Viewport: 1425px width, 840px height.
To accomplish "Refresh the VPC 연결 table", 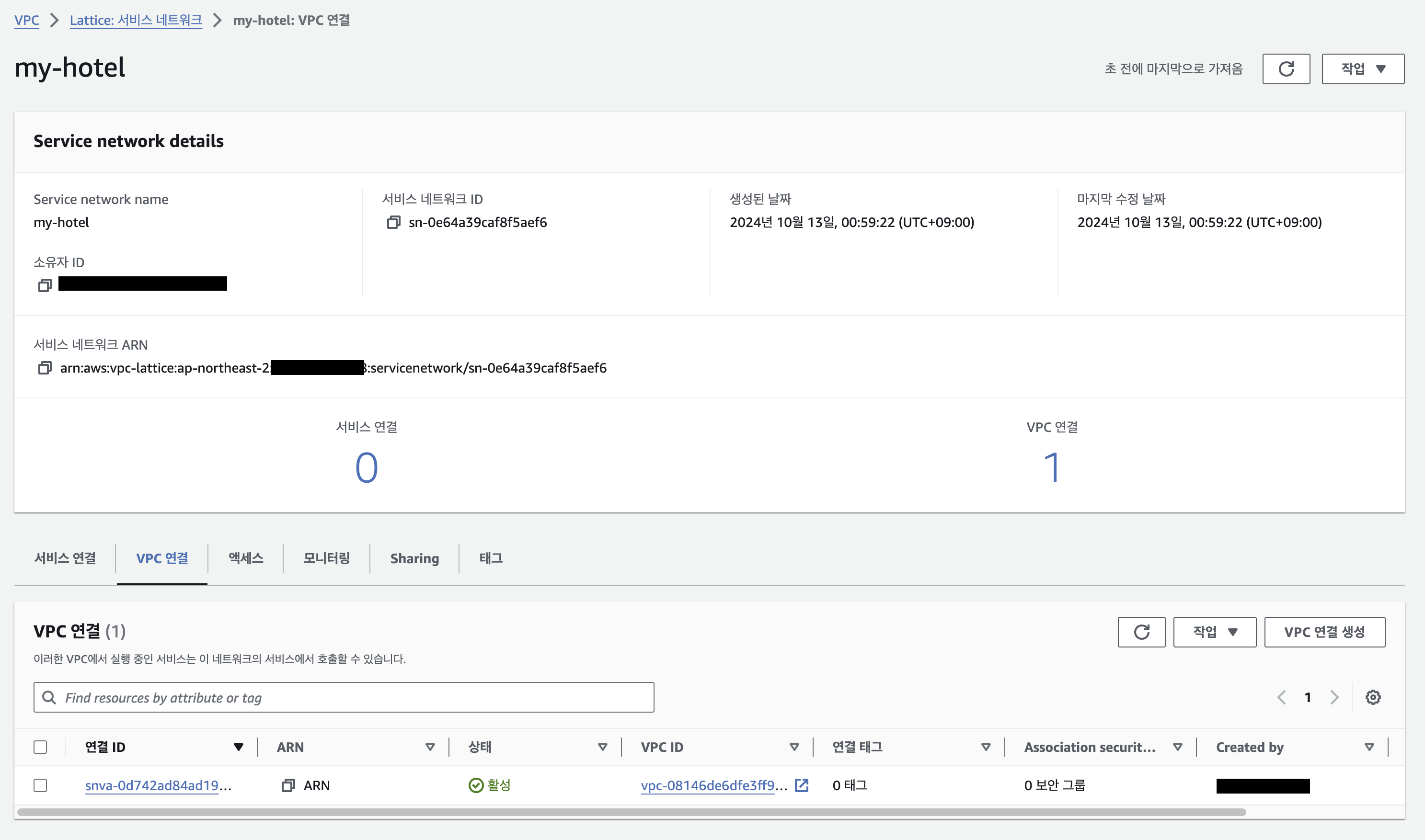I will click(x=1141, y=632).
